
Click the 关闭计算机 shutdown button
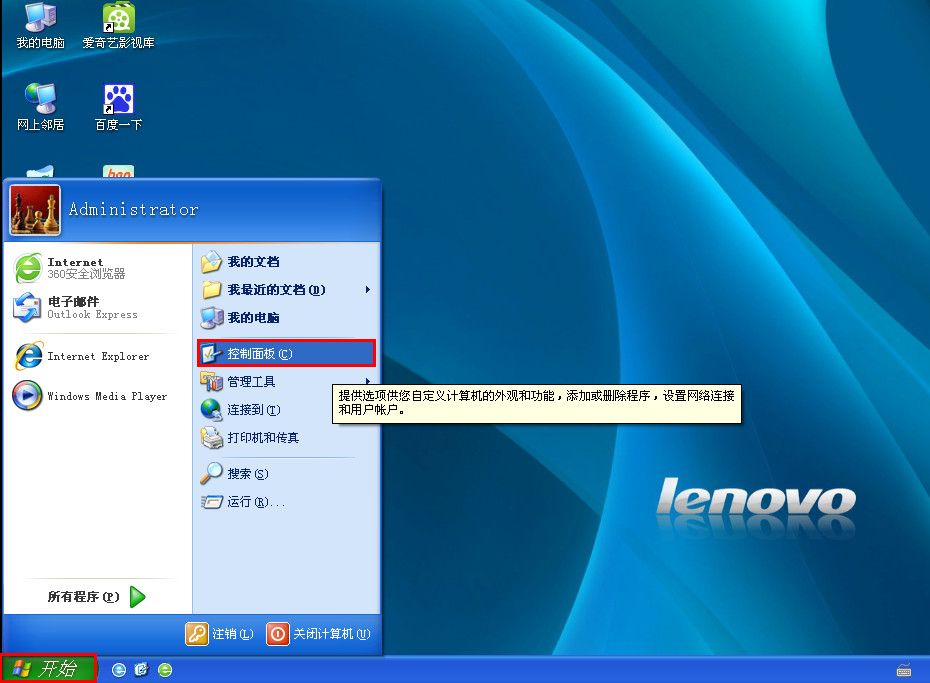(319, 634)
